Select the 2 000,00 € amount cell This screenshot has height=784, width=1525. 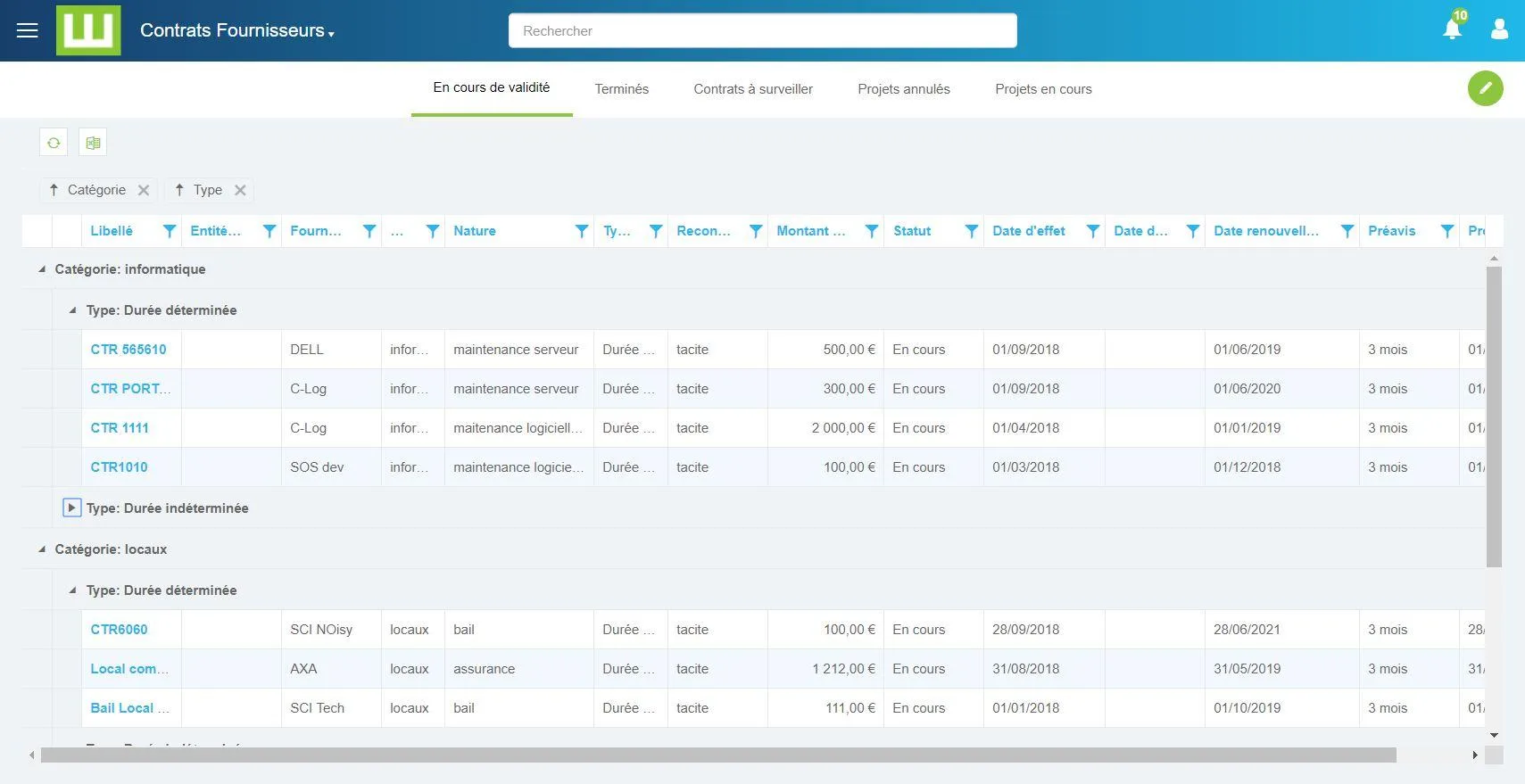click(x=825, y=428)
